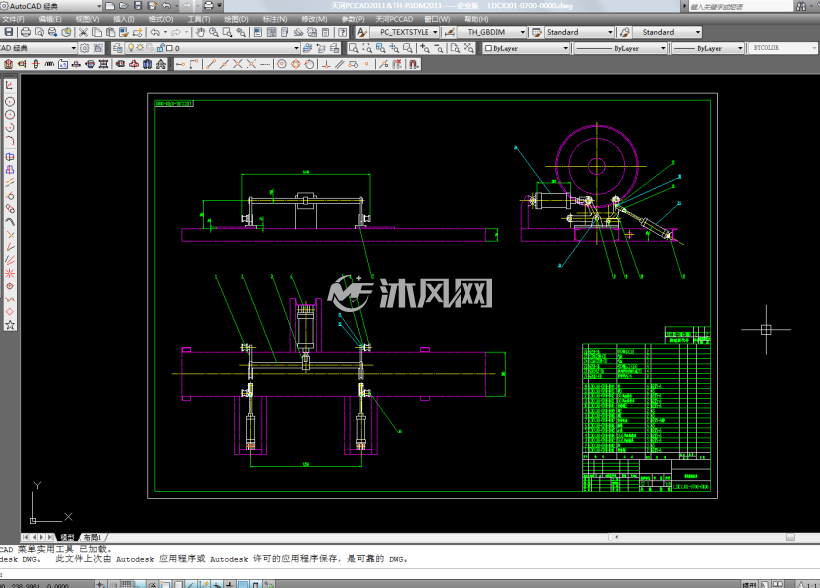Select the Pan hand tool
This screenshot has height=588, width=820.
(200, 32)
